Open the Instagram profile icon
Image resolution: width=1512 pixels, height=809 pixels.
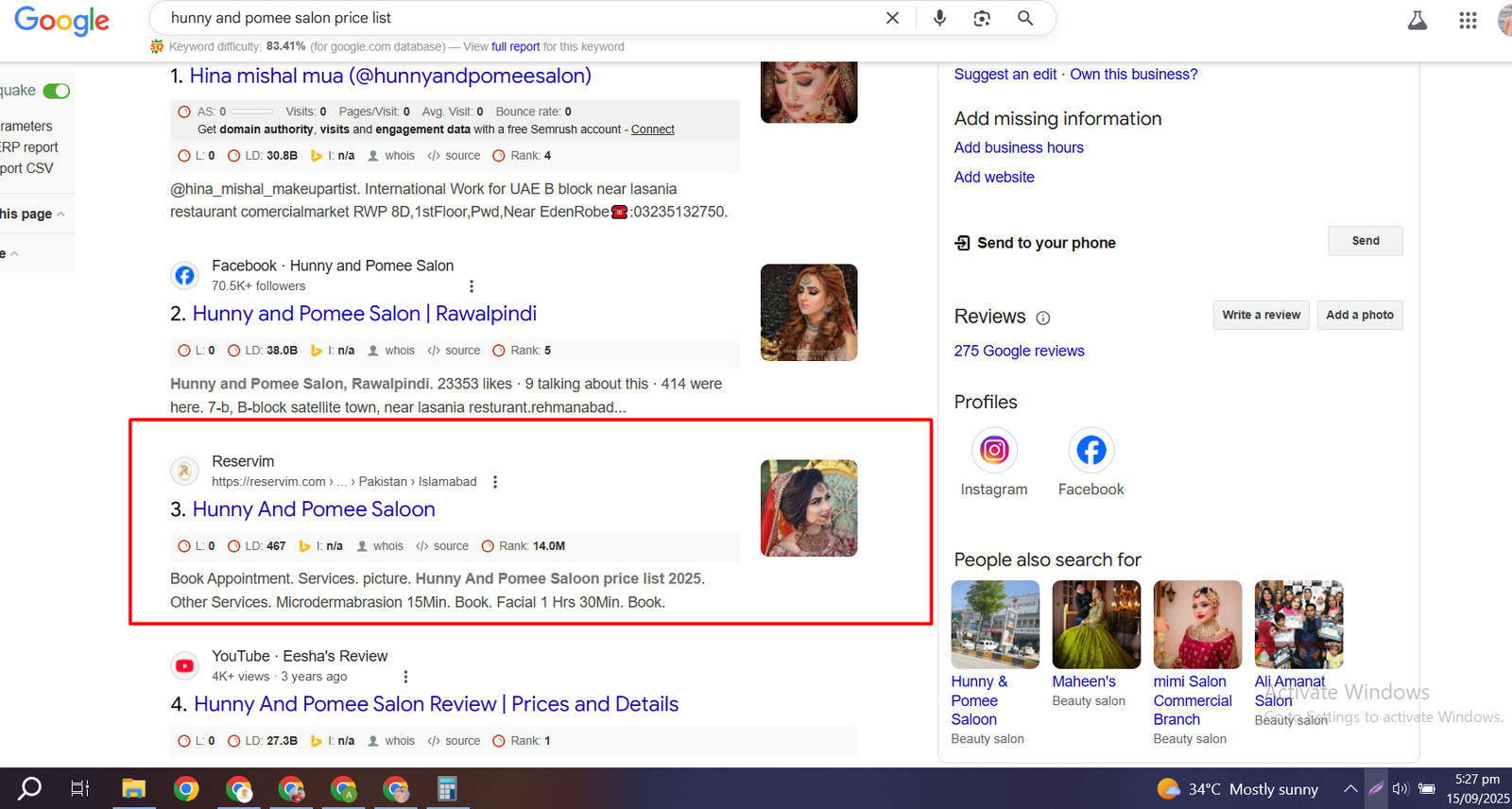(994, 450)
